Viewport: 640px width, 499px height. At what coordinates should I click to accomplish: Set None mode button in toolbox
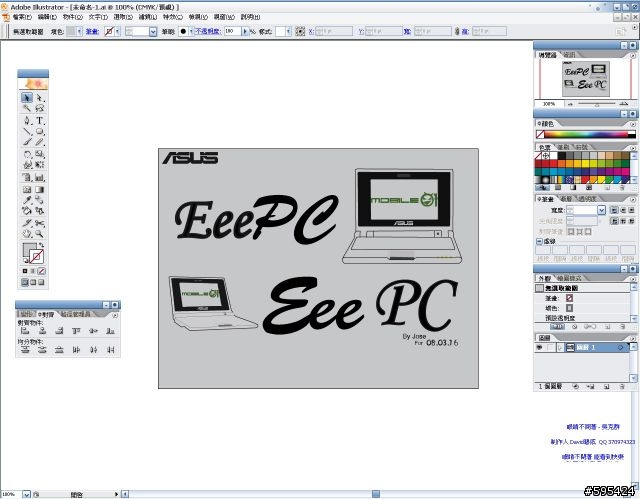(42, 271)
